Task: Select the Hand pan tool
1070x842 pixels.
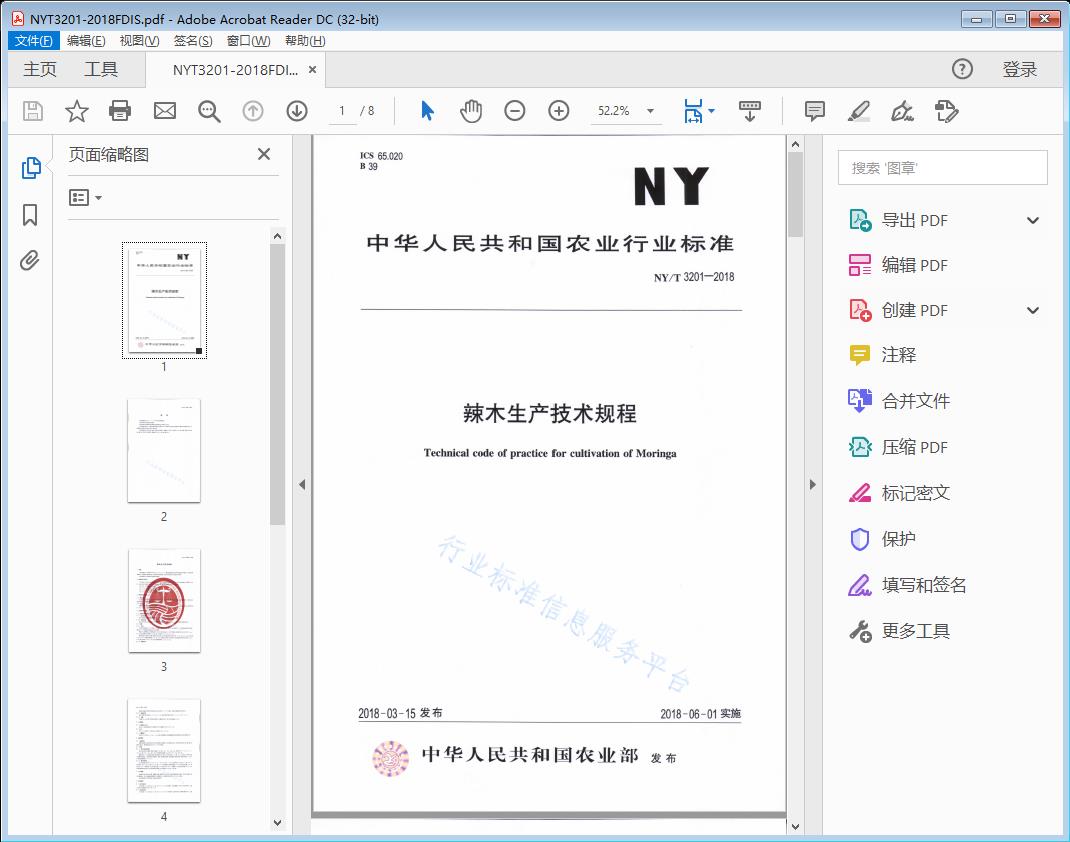Action: pos(471,111)
